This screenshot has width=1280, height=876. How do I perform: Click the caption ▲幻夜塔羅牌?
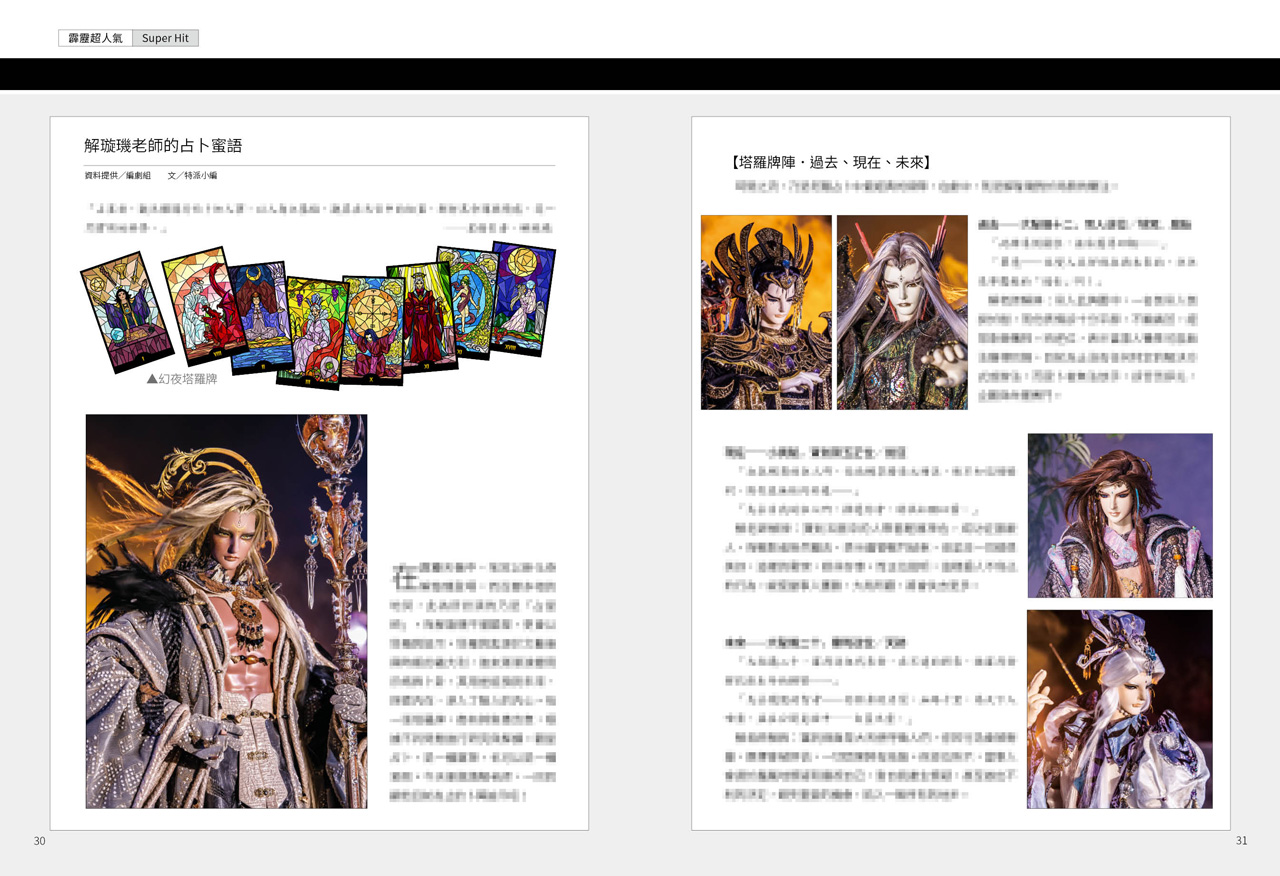pos(182,379)
